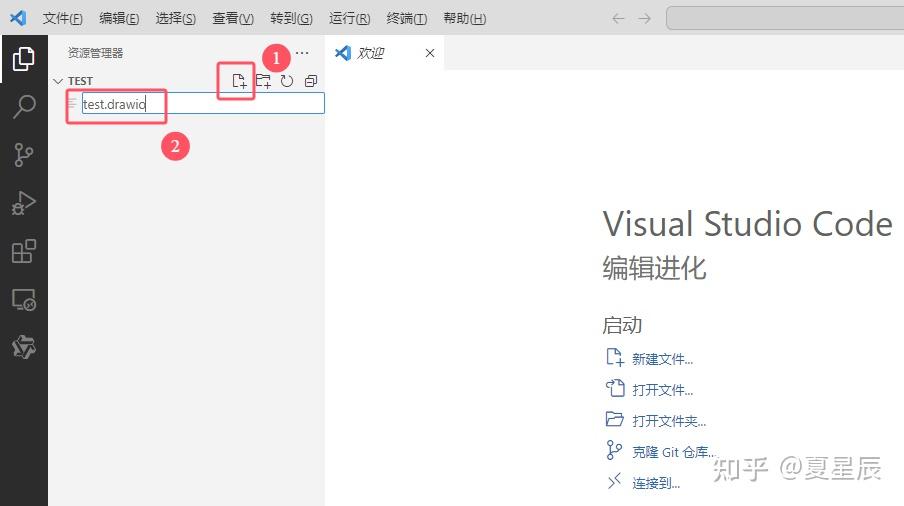Viewport: 904px width, 506px height.
Task: Click the 打开文件... link
Action: click(x=662, y=390)
